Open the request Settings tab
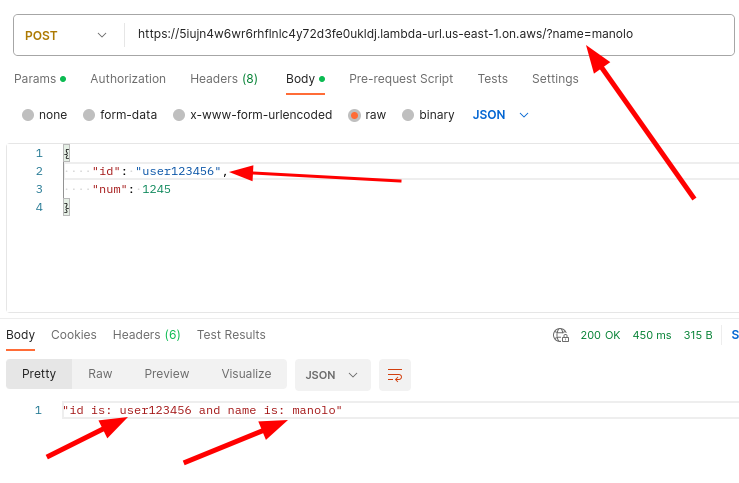This screenshot has height=483, width=739. point(555,79)
